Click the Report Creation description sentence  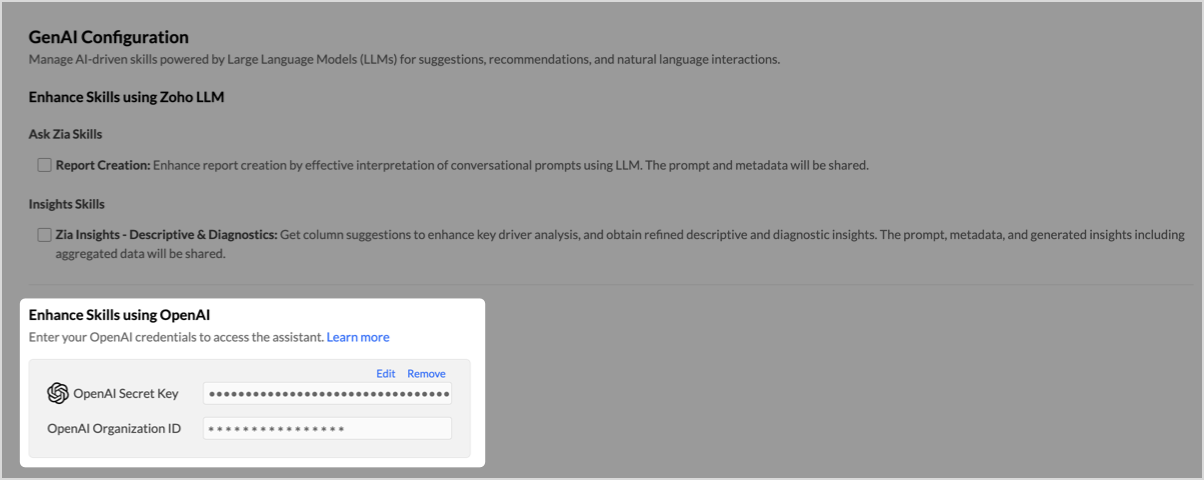pos(511,165)
